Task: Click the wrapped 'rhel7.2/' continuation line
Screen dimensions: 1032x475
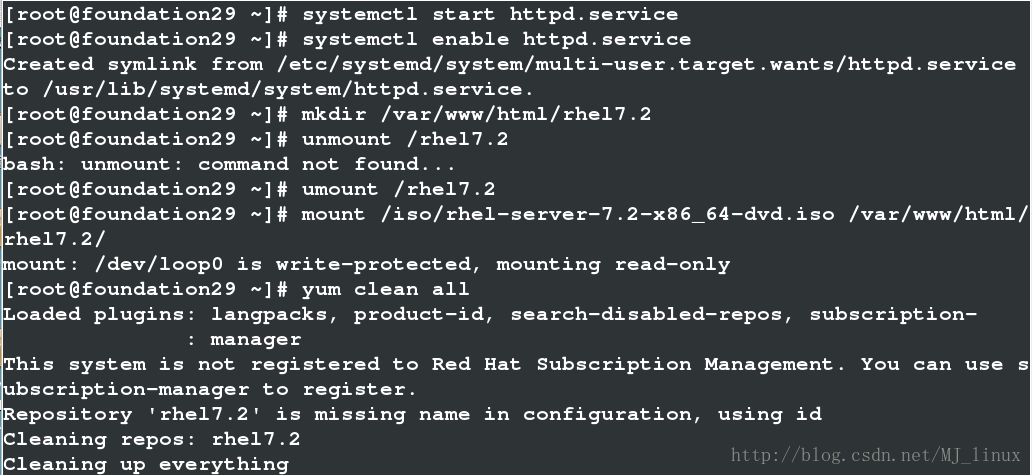Action: tap(55, 239)
